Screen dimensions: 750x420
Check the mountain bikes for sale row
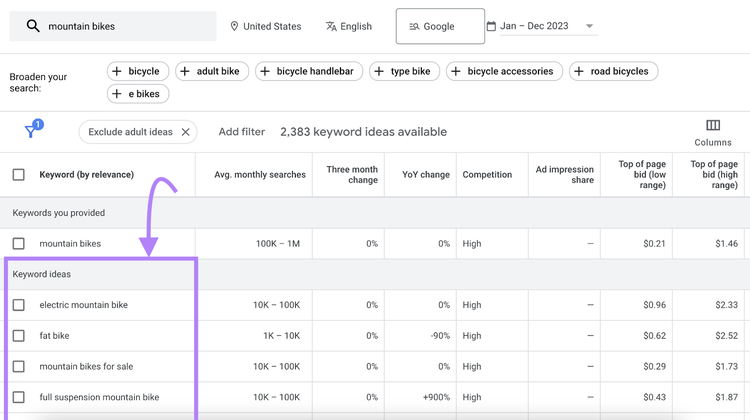coord(19,366)
